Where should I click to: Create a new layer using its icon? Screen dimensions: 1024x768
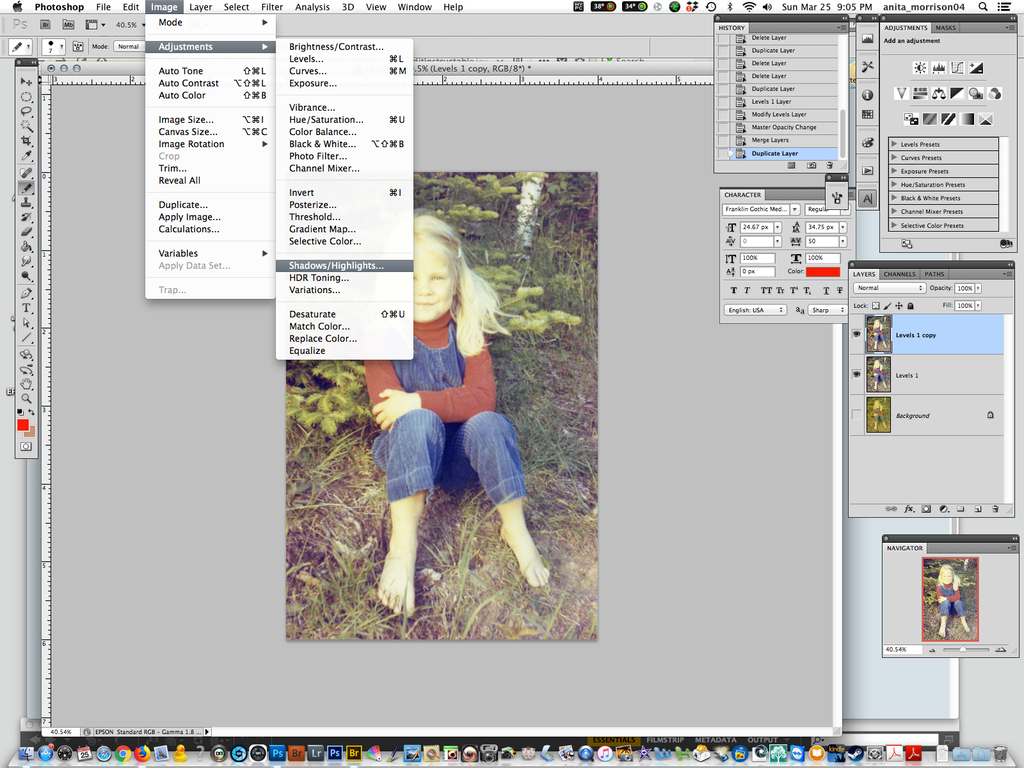(979, 508)
